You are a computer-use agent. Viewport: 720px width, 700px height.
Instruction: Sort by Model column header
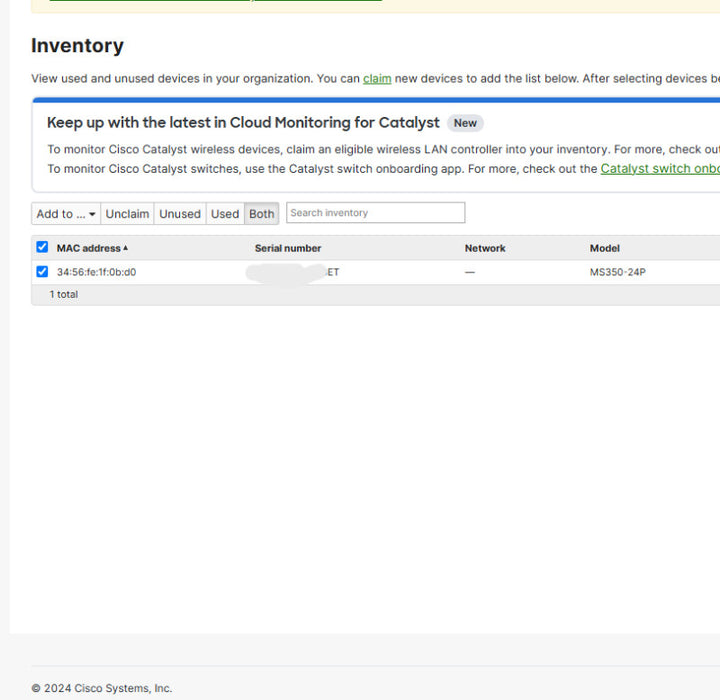pos(605,248)
